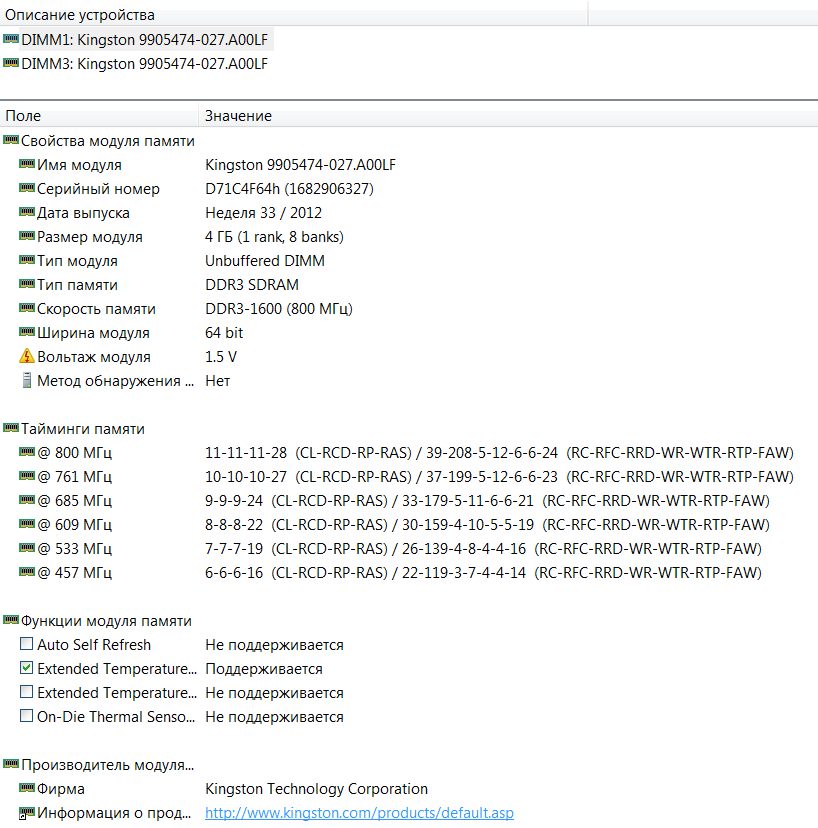Screen dimensions: 818x828
Task: Click the icon next to 'Производитель модуля'
Action: pyautogui.click(x=11, y=764)
